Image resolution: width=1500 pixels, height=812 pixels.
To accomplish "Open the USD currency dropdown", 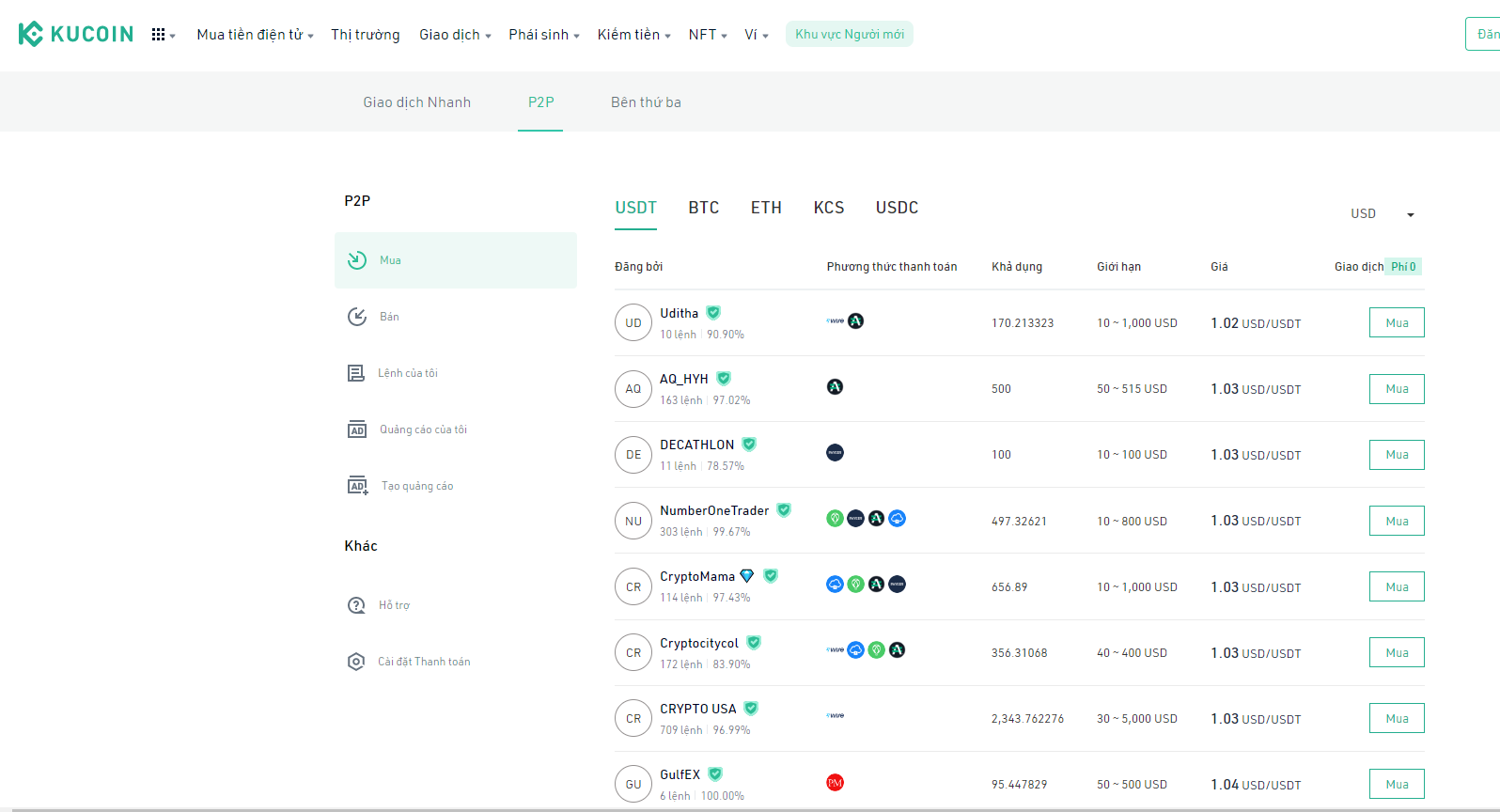I will (x=1382, y=214).
